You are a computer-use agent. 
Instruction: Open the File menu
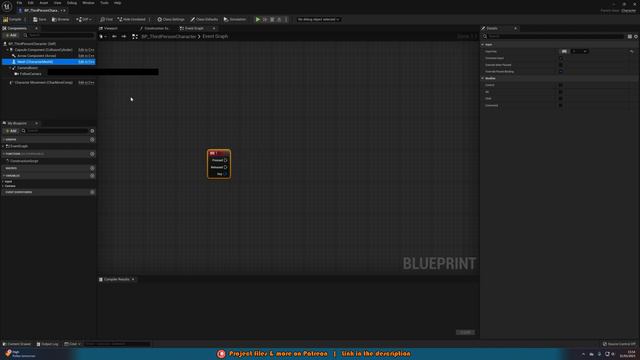point(19,3)
